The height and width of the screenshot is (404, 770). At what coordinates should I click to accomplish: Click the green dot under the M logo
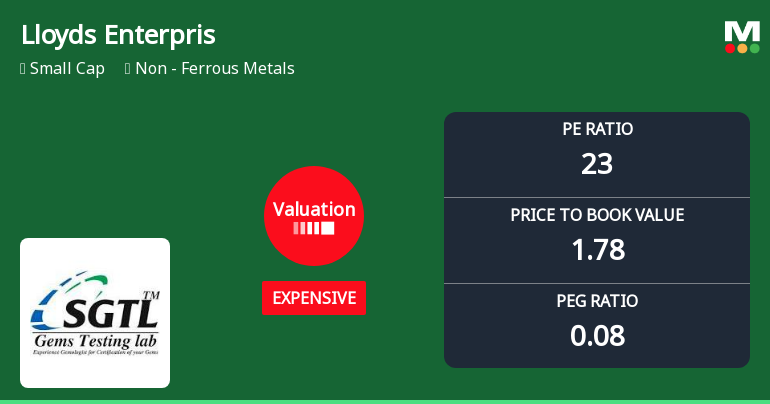(754, 48)
